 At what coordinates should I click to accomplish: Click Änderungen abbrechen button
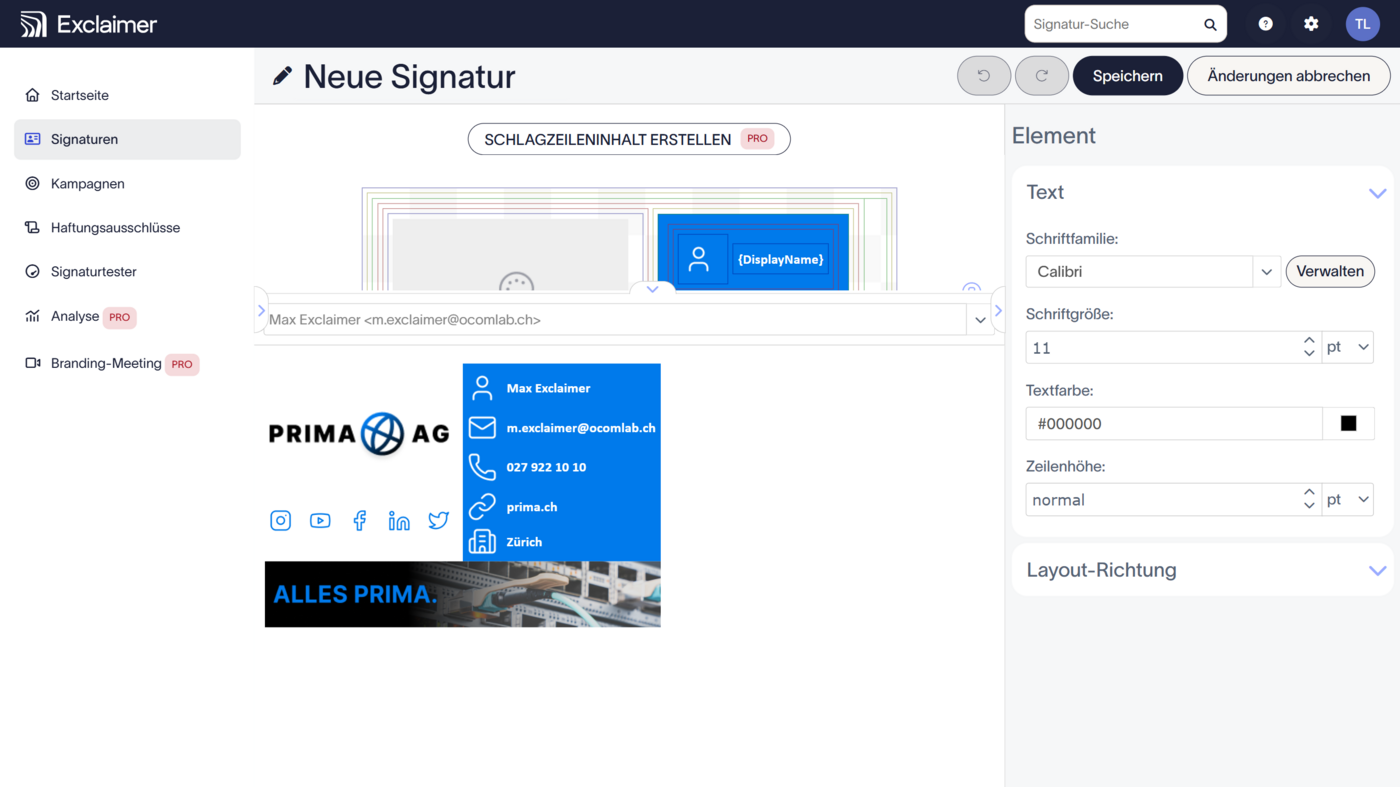point(1288,76)
